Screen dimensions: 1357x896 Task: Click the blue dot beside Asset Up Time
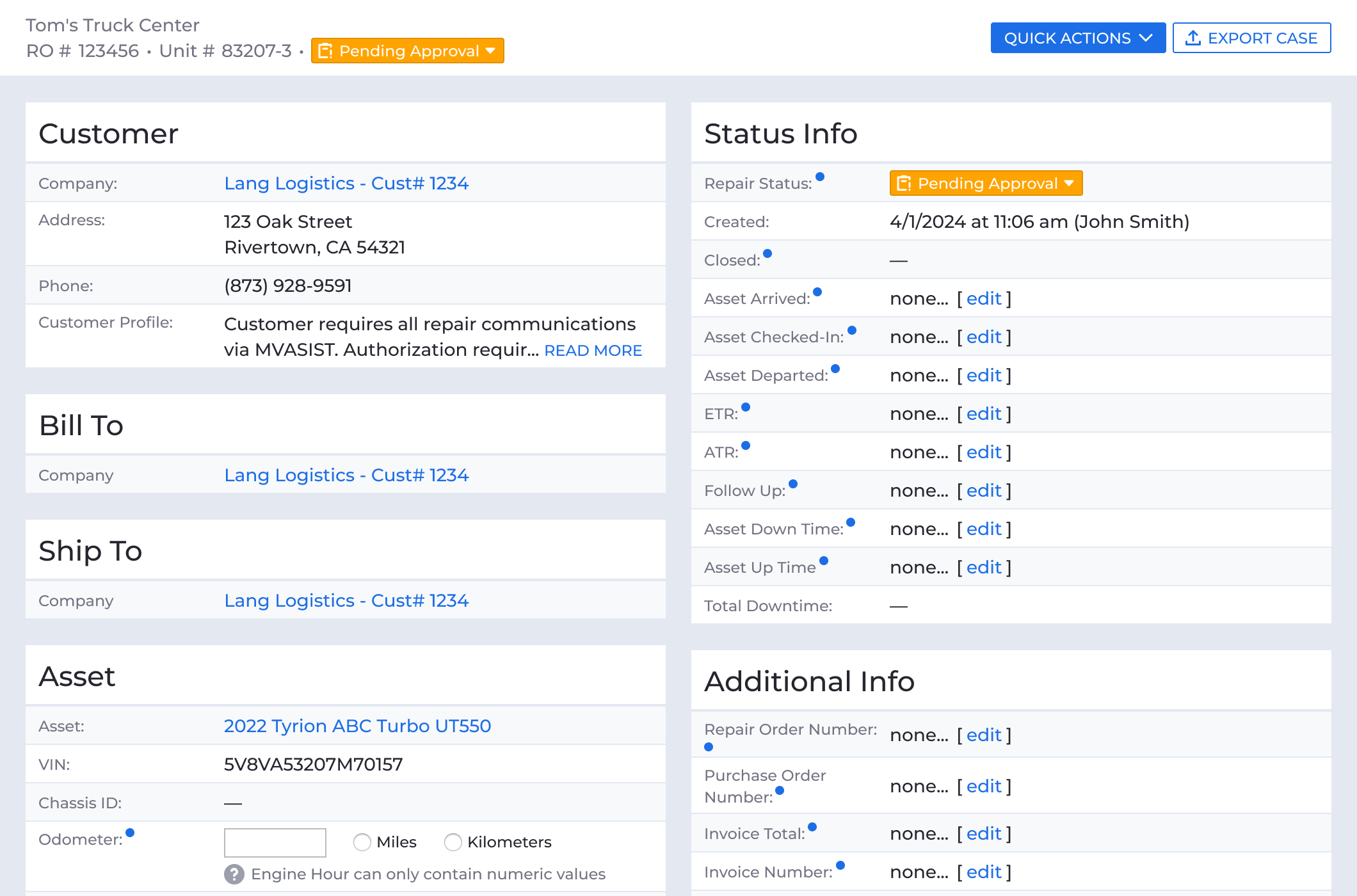(824, 561)
